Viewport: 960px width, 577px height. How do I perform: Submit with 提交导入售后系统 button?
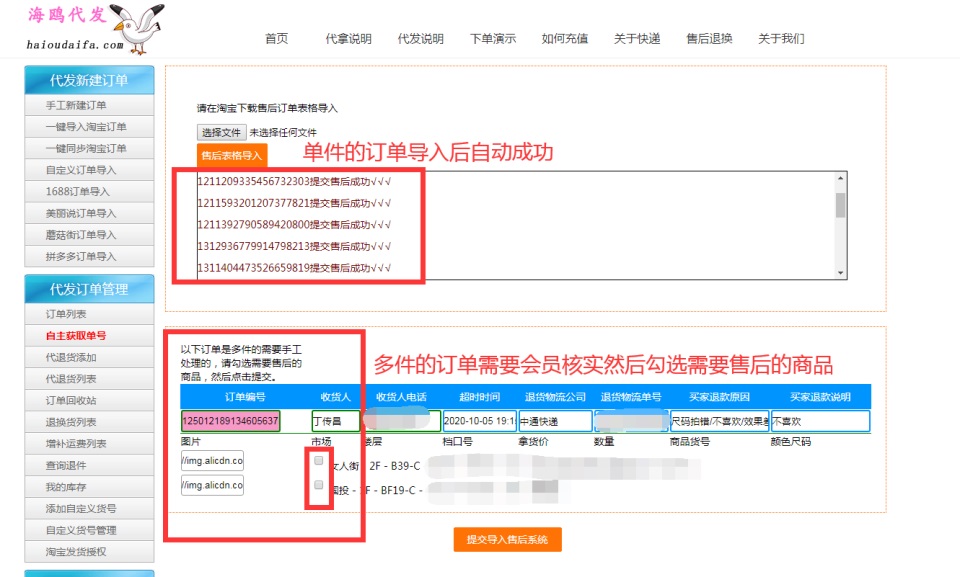click(507, 540)
